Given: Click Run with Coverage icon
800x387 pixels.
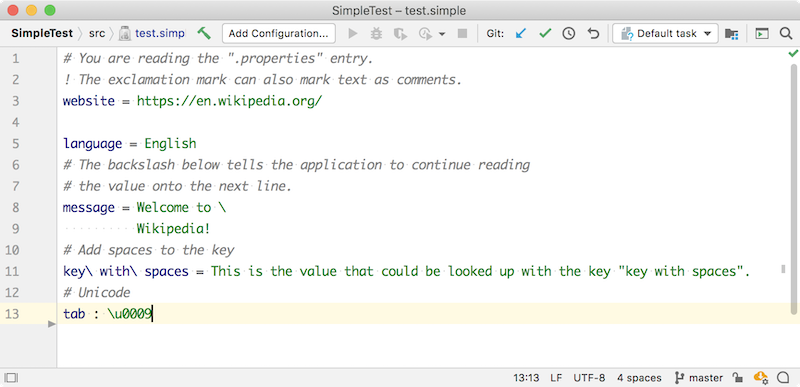Looking at the screenshot, I should click(400, 34).
